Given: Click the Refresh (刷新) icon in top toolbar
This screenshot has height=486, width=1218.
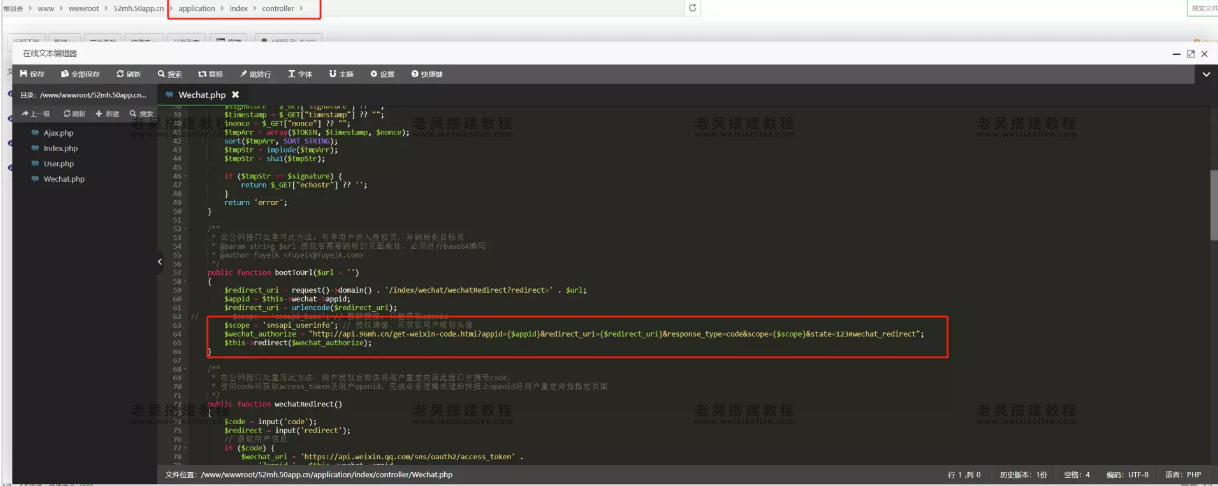Looking at the screenshot, I should [128, 74].
